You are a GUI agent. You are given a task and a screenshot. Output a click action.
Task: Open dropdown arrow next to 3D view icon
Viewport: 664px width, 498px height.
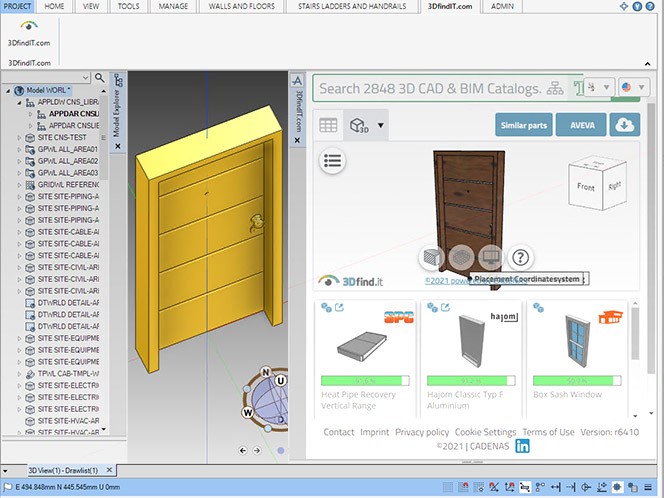(x=380, y=125)
